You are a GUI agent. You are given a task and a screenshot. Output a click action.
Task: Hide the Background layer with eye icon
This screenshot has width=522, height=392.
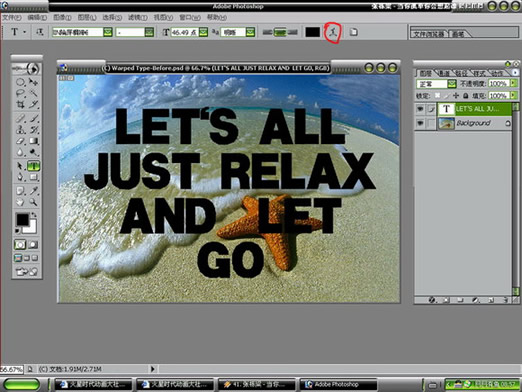click(x=420, y=123)
